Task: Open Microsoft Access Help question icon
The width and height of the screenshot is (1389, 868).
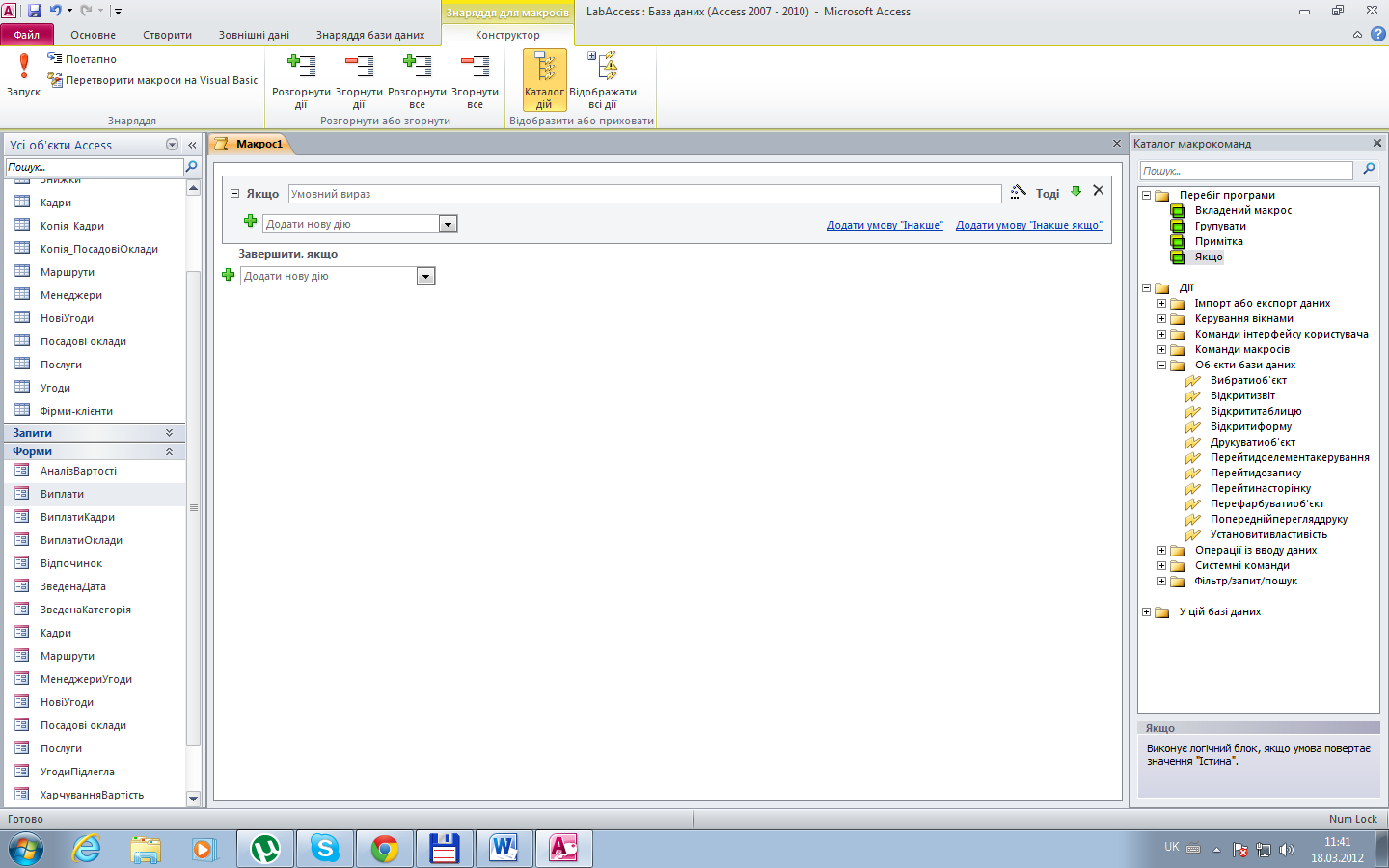Action: [x=1378, y=34]
